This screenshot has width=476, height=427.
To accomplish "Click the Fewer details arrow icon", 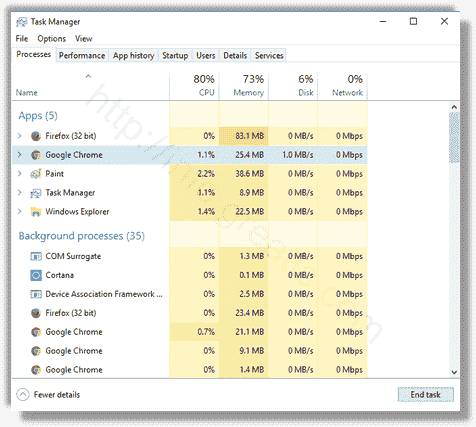I will pos(23,395).
